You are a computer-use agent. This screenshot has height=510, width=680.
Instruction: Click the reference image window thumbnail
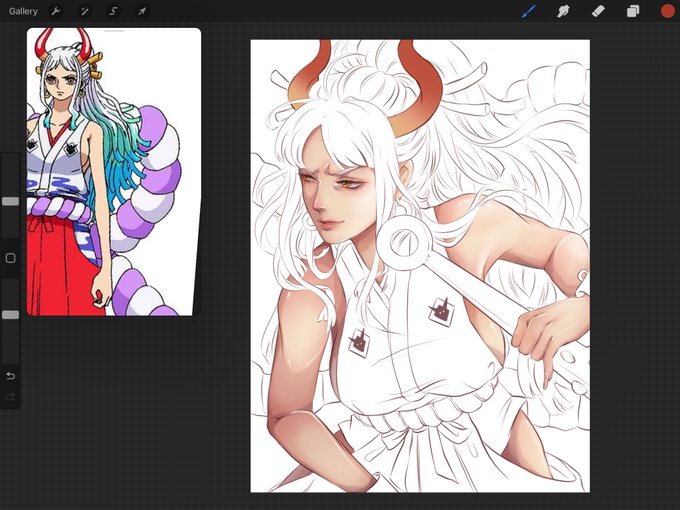click(x=114, y=172)
